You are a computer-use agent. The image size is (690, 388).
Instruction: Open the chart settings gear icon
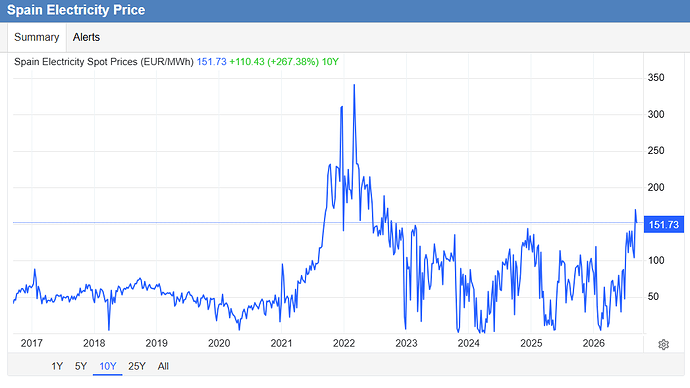pyautogui.click(x=663, y=344)
